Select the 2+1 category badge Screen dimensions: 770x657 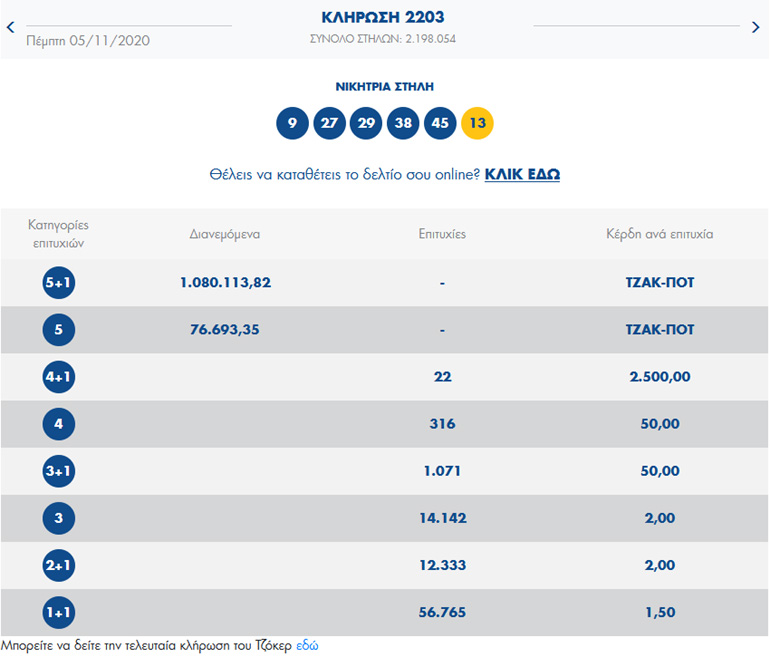point(59,566)
